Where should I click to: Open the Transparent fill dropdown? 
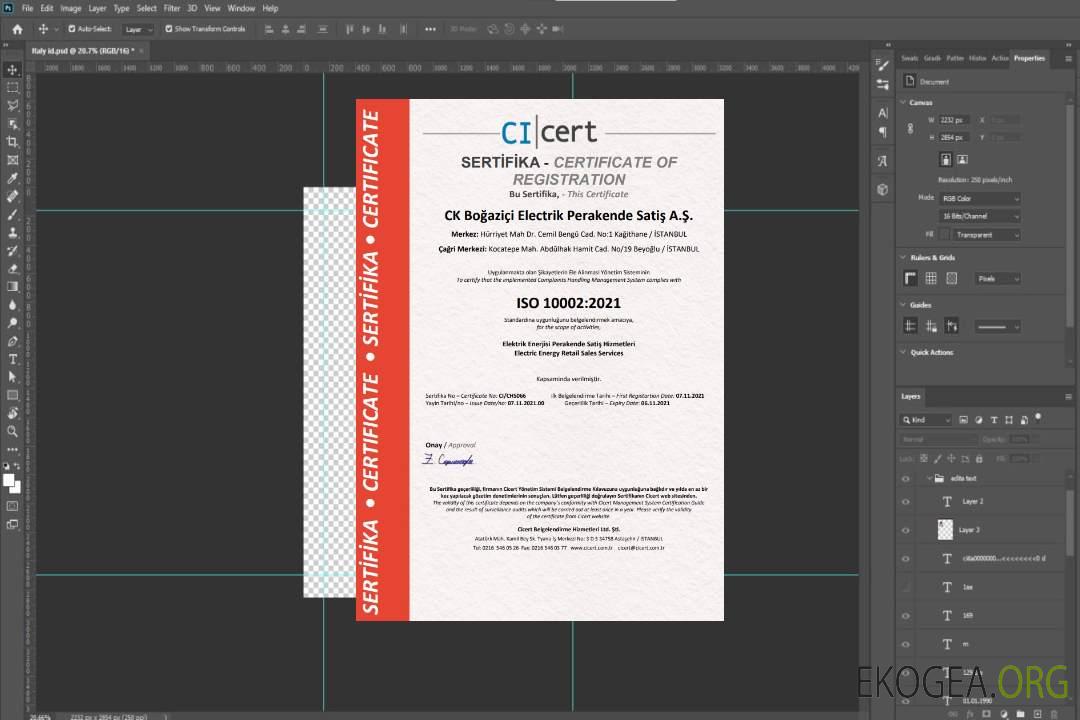click(986, 235)
